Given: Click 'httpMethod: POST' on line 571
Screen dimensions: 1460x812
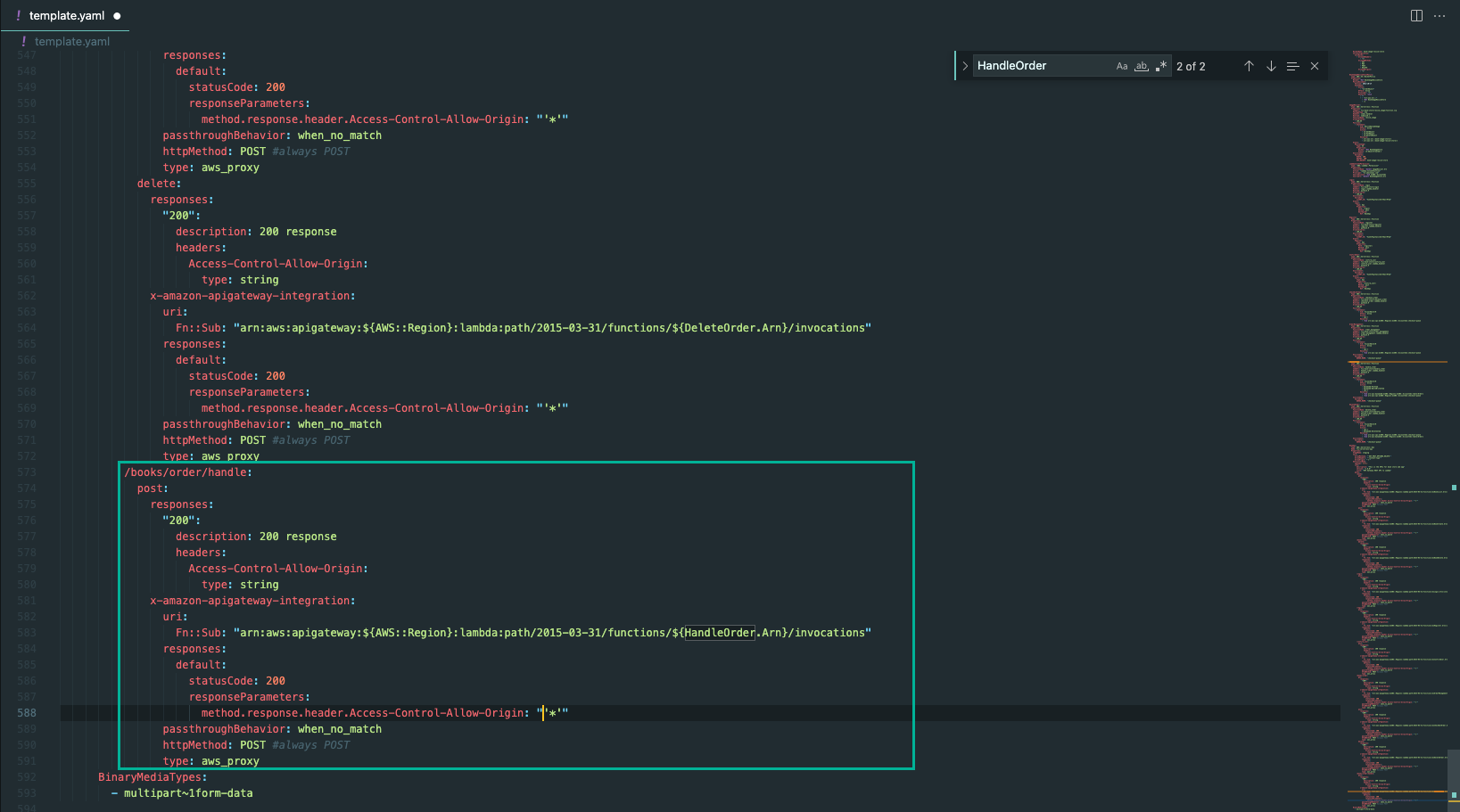Looking at the screenshot, I should [214, 440].
